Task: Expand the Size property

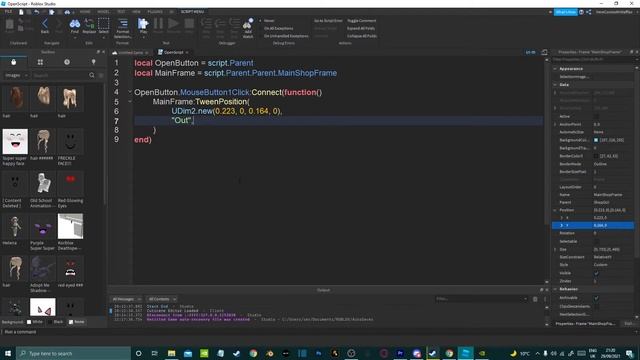Action: click(555, 249)
